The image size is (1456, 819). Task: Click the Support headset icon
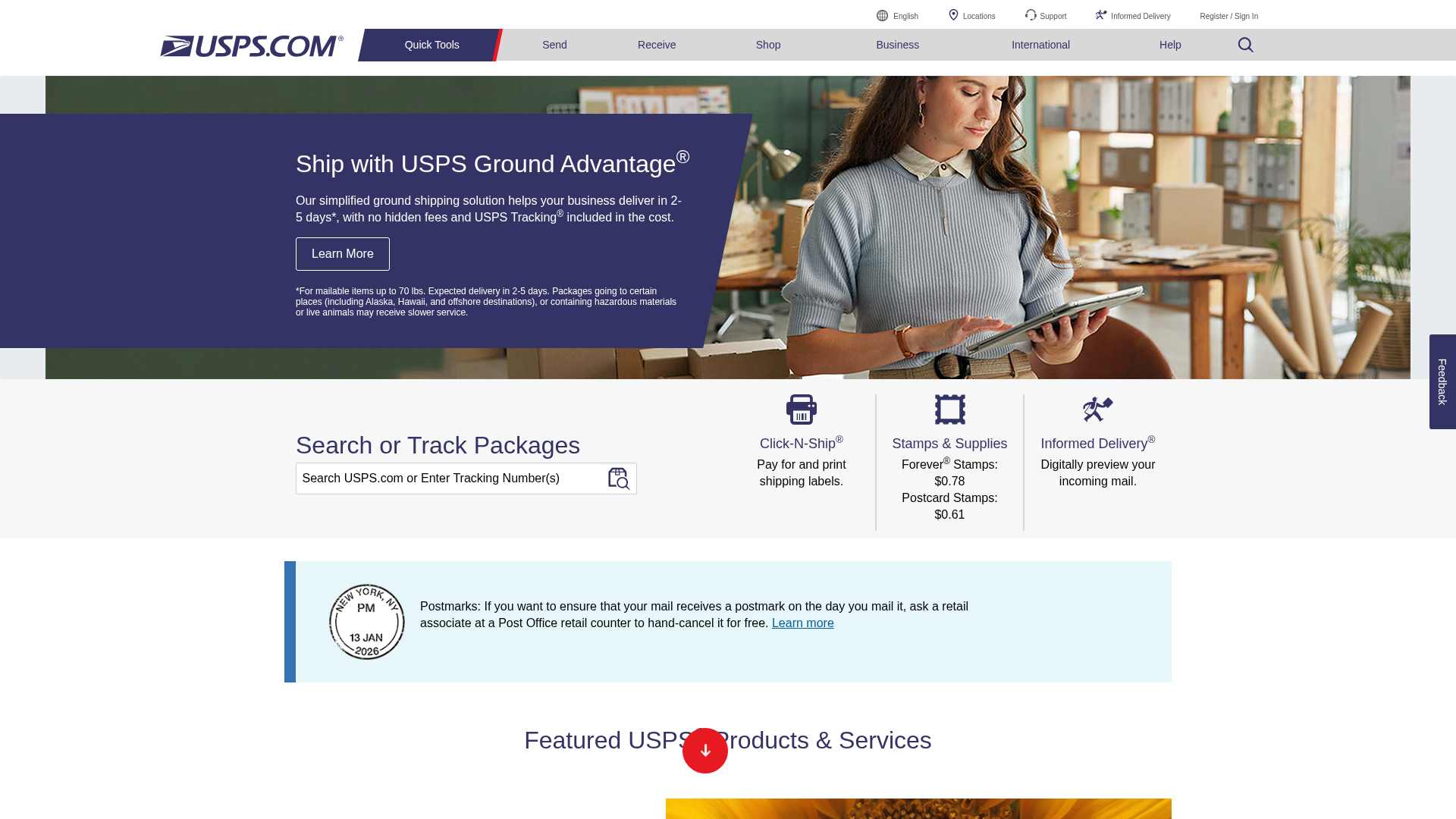[1031, 14]
